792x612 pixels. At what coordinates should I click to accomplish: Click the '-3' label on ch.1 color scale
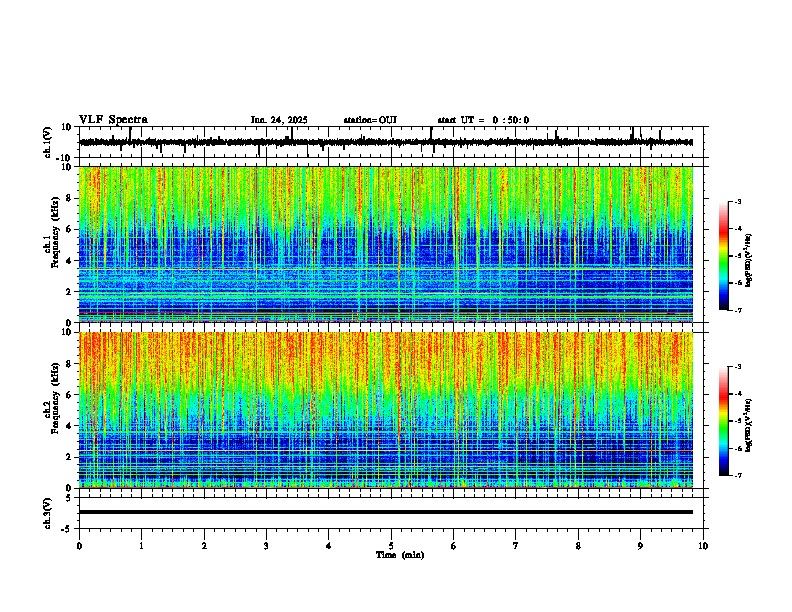738,201
